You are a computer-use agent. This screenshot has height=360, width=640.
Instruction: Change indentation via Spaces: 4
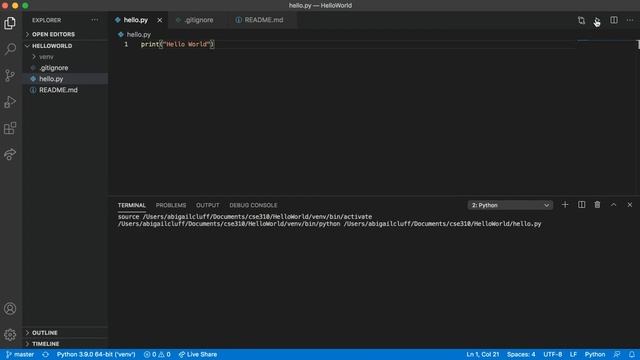click(x=521, y=354)
